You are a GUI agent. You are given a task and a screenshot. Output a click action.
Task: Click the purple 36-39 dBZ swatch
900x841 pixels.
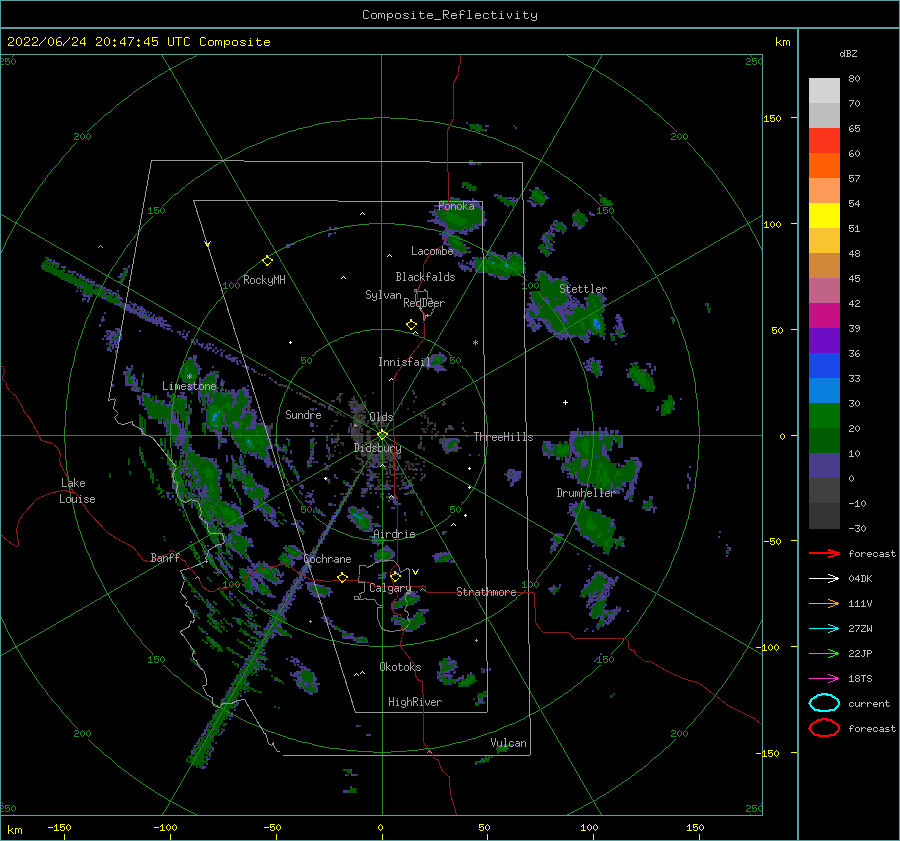(824, 341)
